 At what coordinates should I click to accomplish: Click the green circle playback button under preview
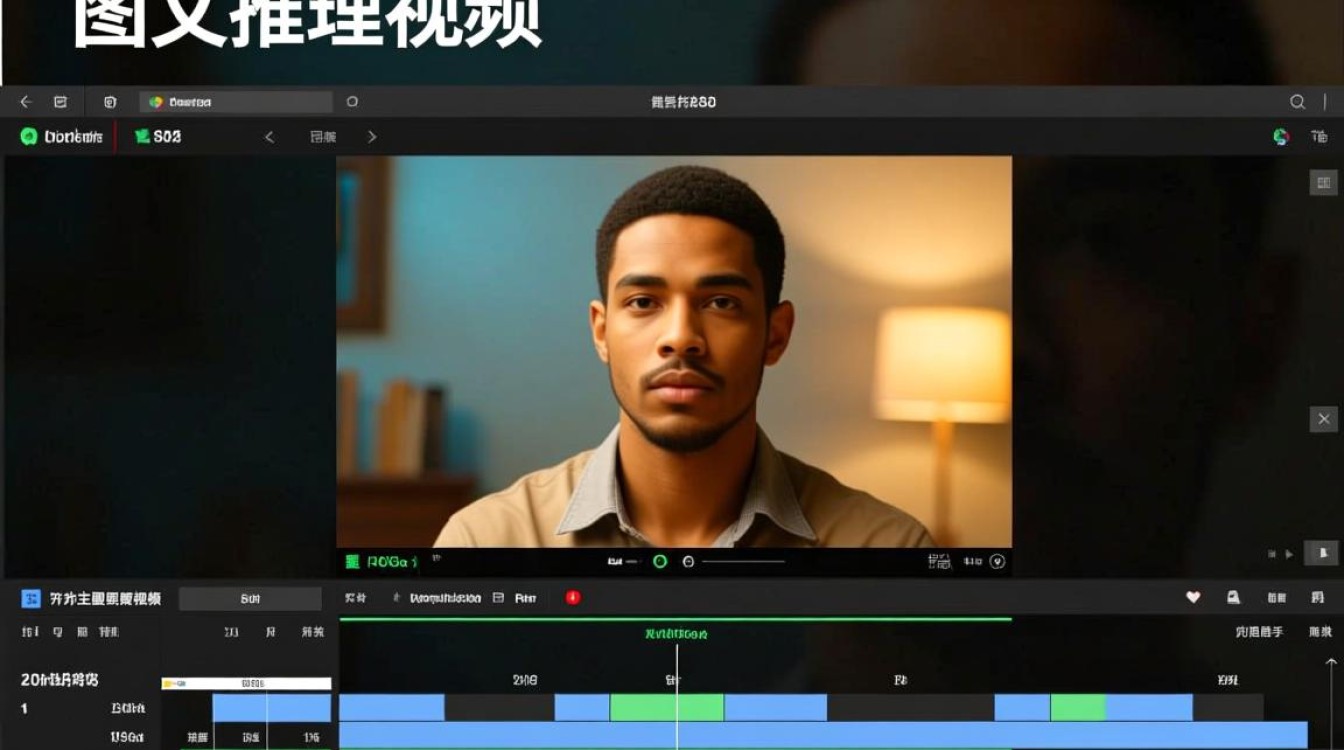click(660, 562)
